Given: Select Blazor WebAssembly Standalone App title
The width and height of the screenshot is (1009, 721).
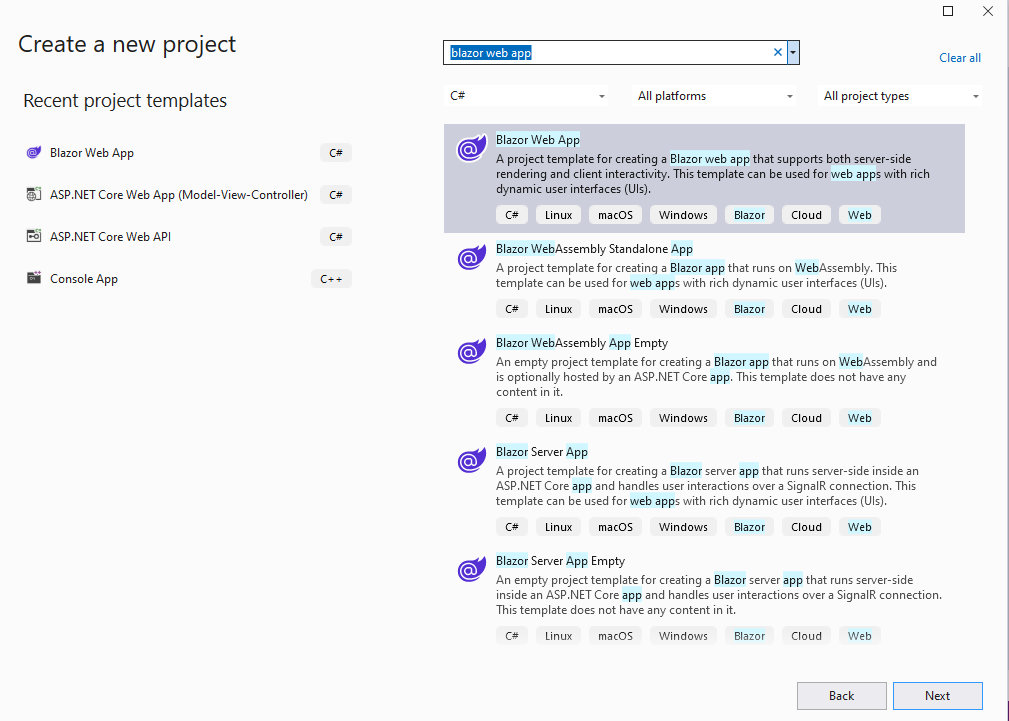Looking at the screenshot, I should [x=594, y=249].
